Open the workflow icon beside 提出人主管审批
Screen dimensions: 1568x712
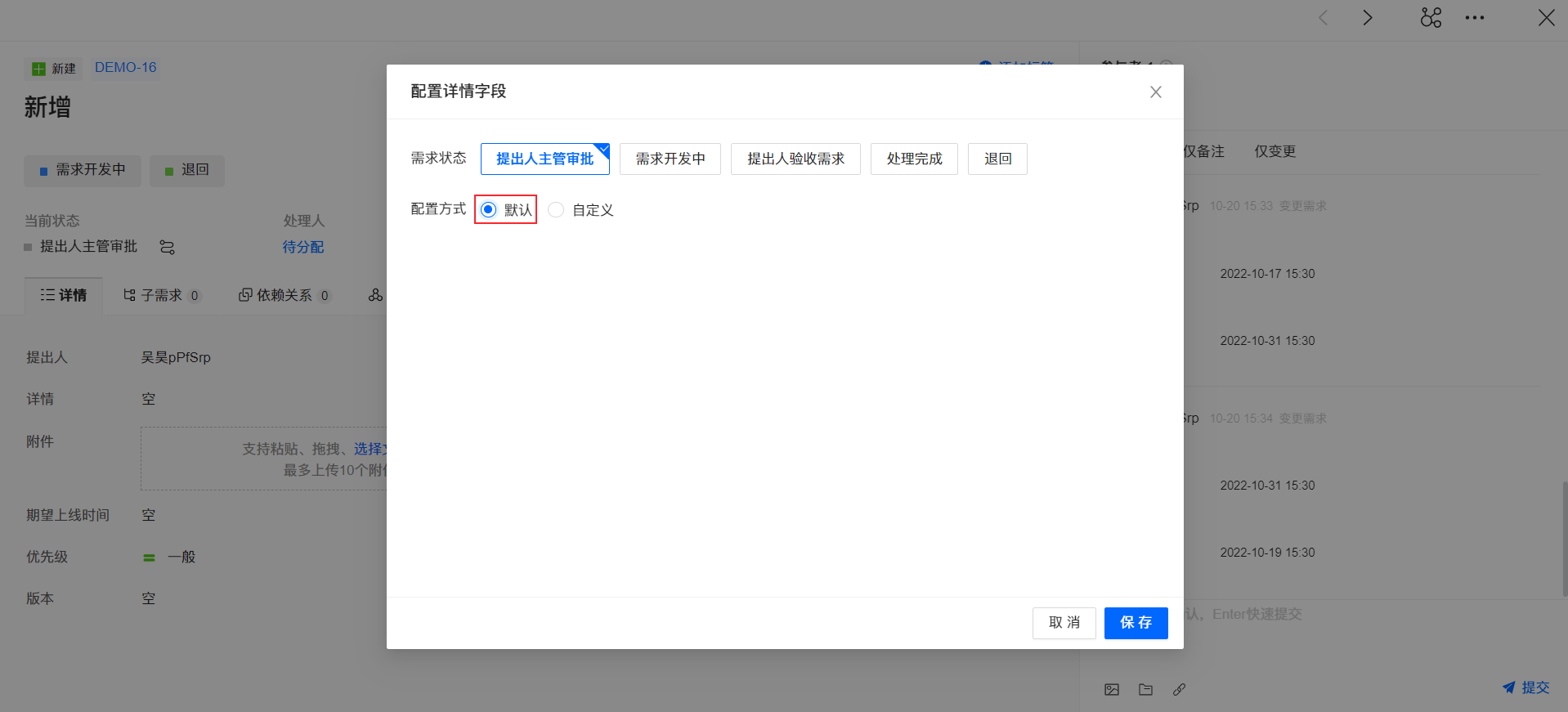[x=167, y=247]
